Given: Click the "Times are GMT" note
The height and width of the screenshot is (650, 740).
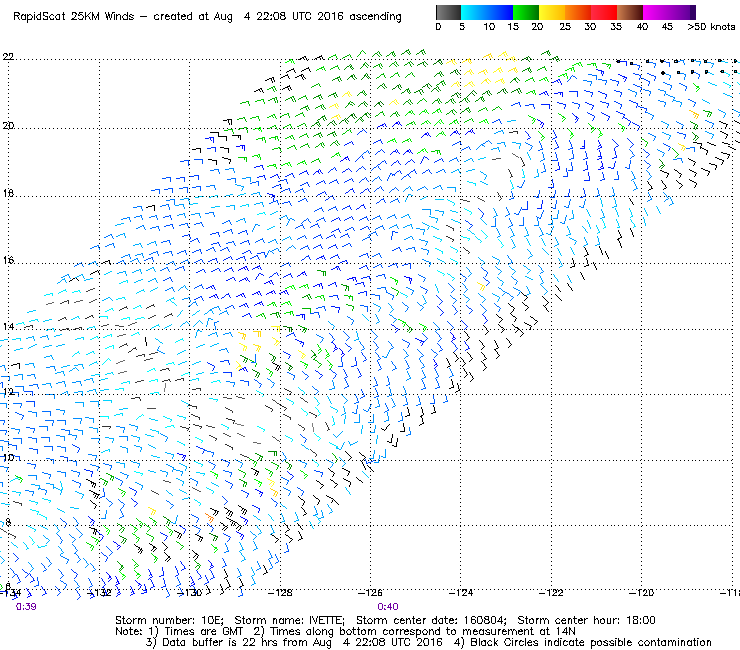Looking at the screenshot, I should point(203,632).
